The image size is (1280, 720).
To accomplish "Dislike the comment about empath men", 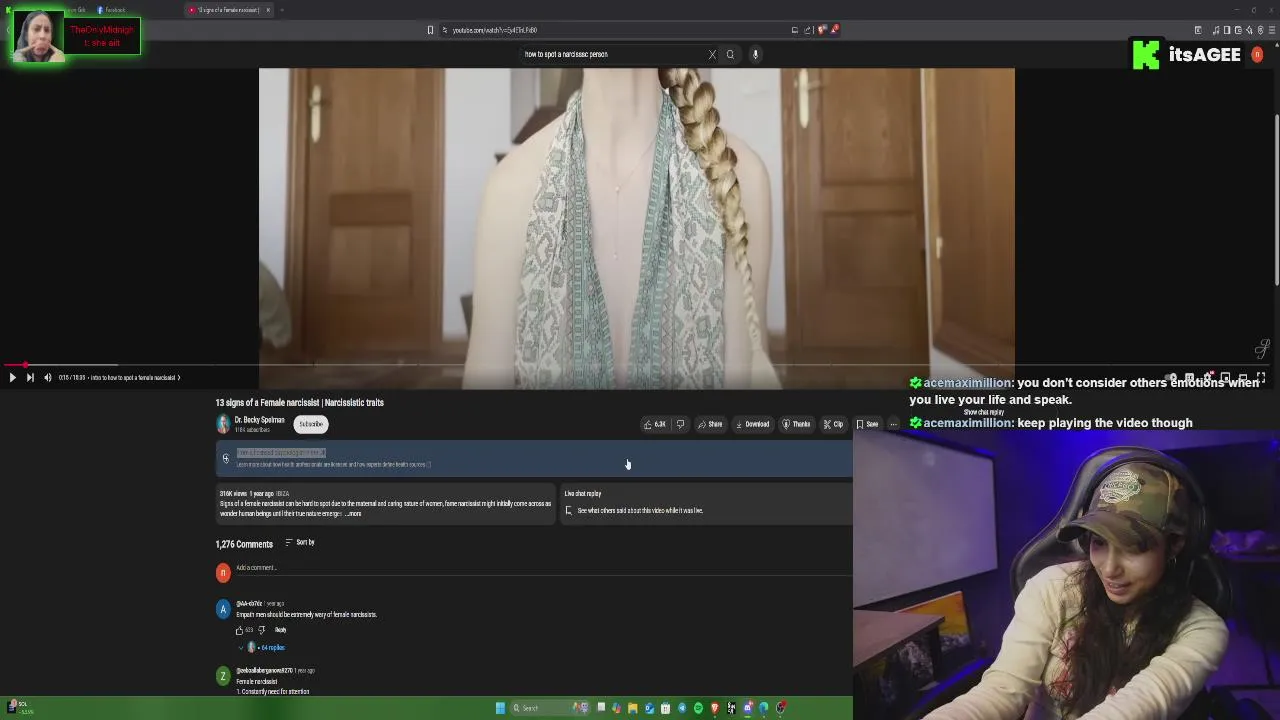I will 262,630.
